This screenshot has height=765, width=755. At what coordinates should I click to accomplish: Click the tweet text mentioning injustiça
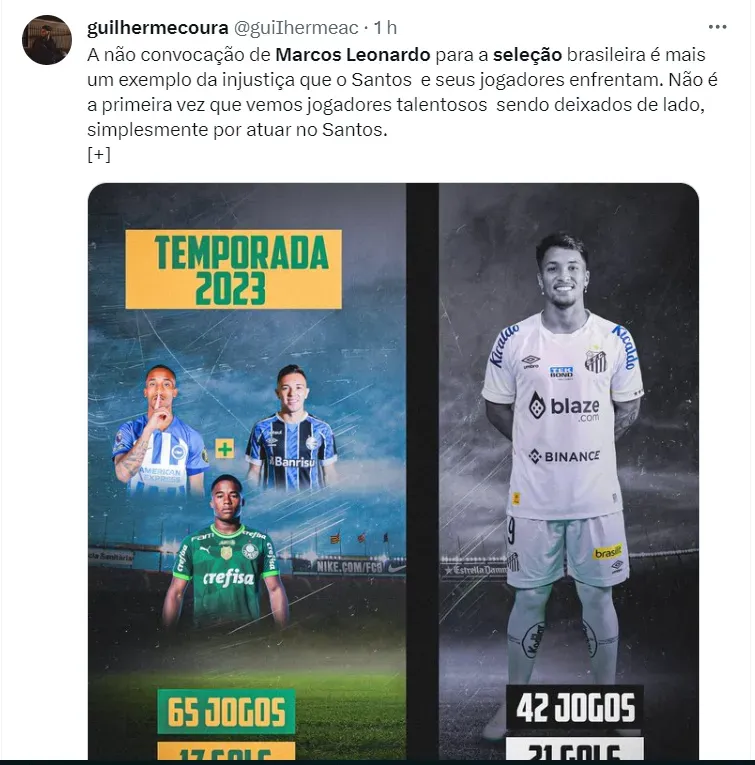[x=402, y=92]
